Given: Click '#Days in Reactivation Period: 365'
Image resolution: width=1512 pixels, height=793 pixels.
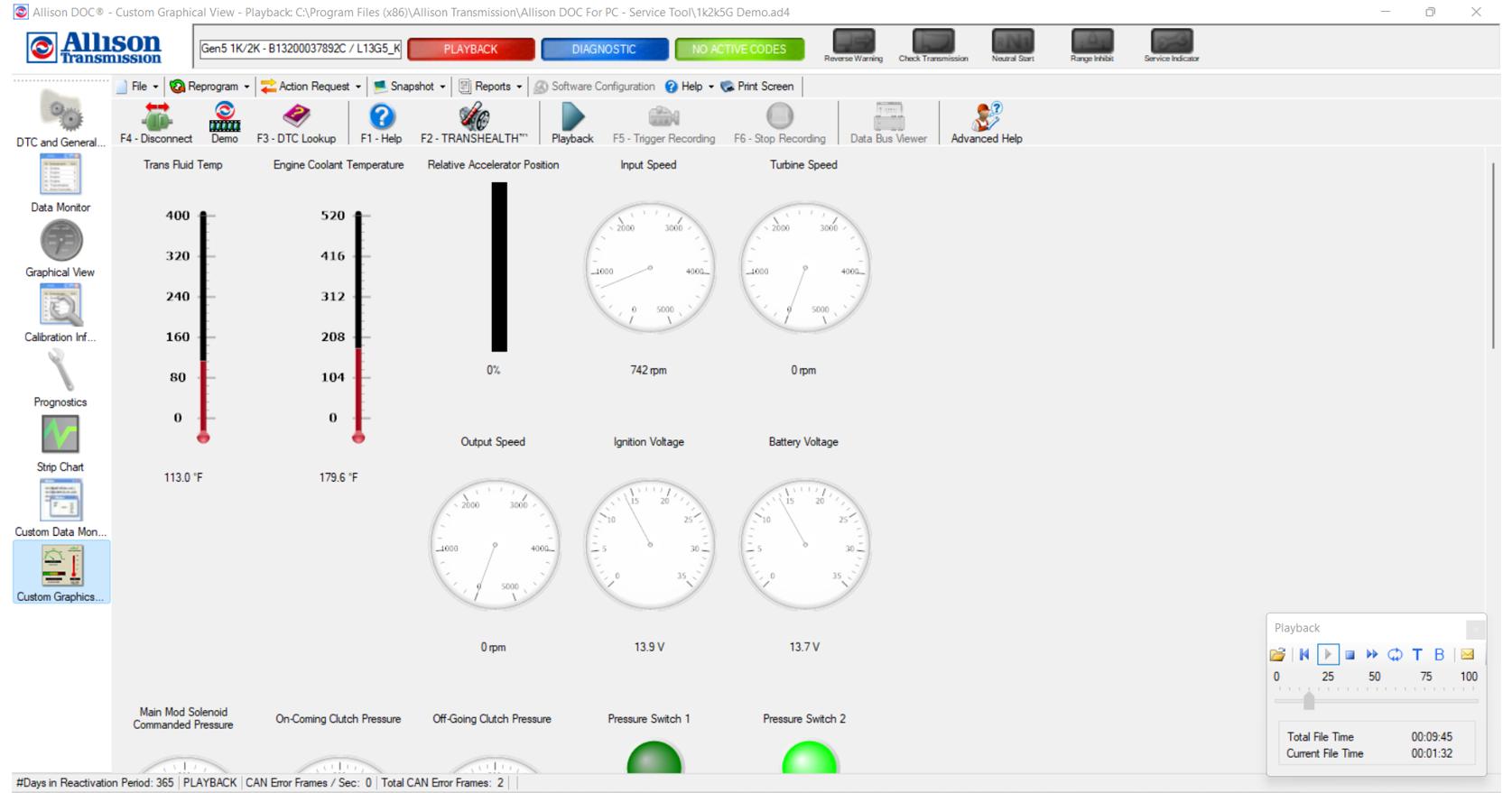Looking at the screenshot, I should (95, 783).
